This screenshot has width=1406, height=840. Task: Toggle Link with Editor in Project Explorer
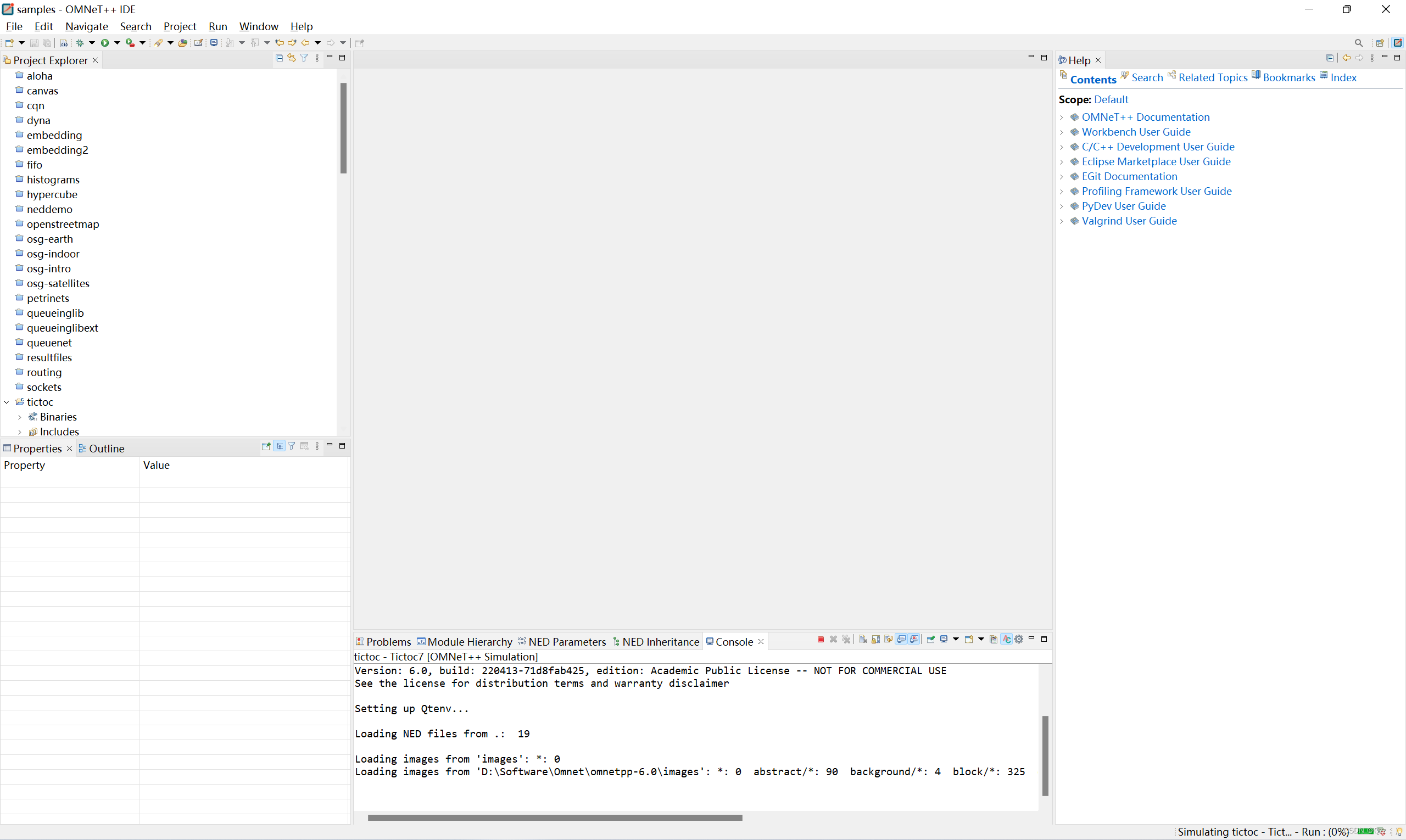292,58
